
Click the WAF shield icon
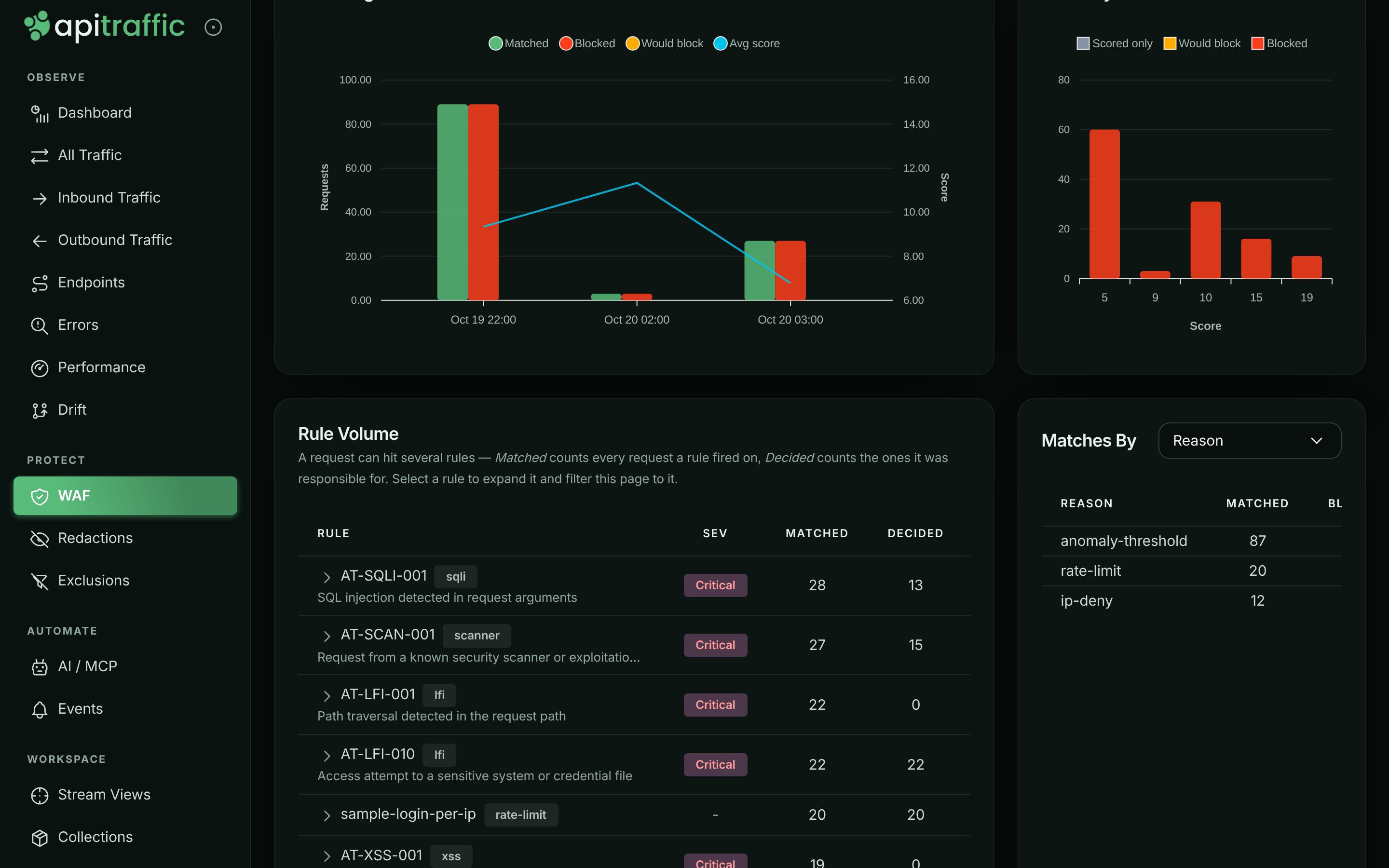(40, 496)
